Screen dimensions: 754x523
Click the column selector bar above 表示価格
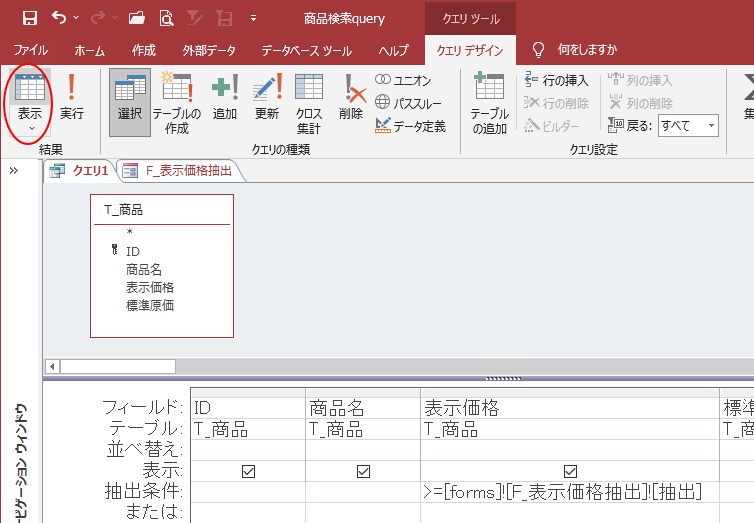570,393
